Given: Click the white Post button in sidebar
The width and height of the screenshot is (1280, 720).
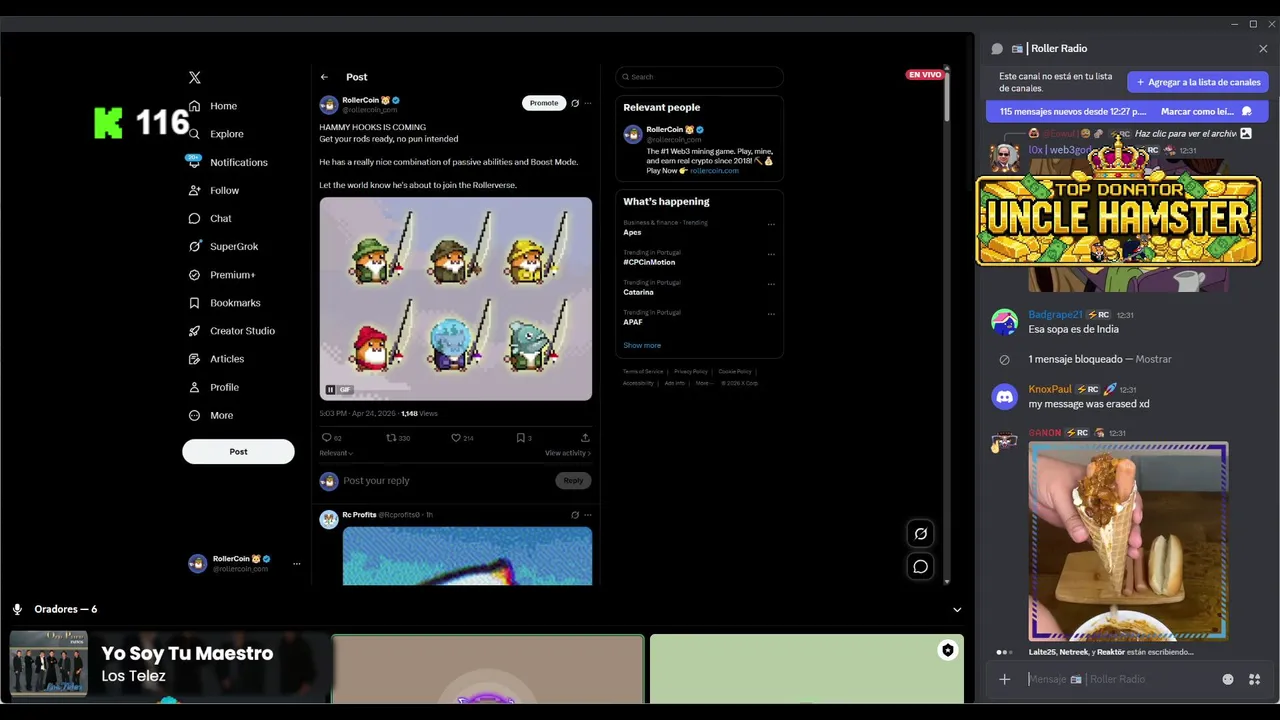Looking at the screenshot, I should [238, 451].
